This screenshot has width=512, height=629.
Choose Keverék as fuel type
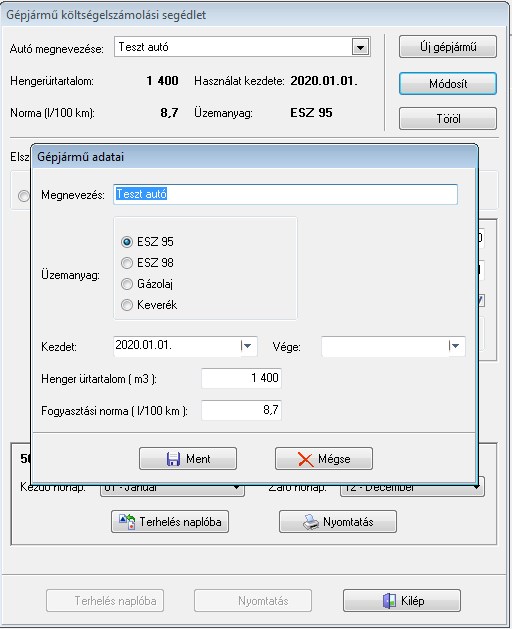(127, 305)
